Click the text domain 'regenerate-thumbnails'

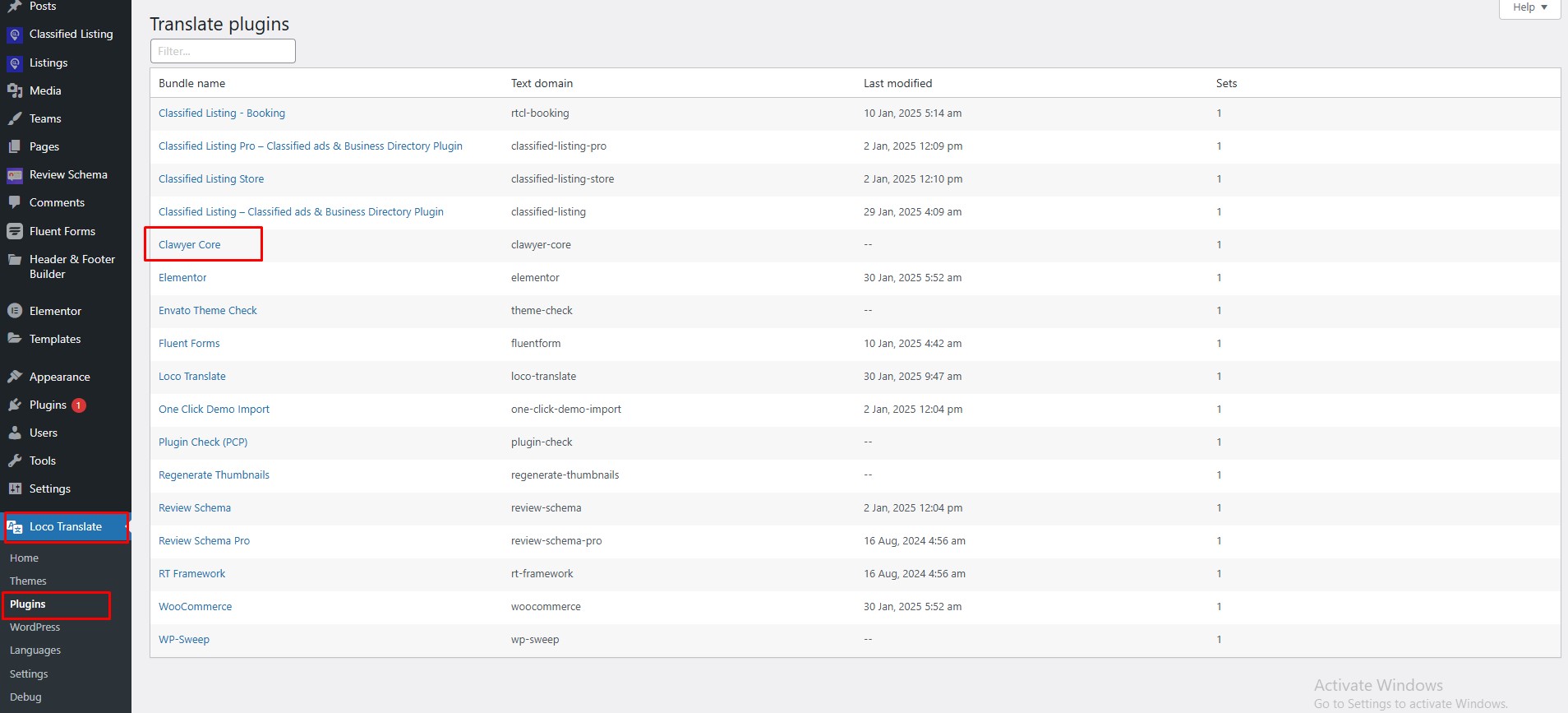pos(565,475)
